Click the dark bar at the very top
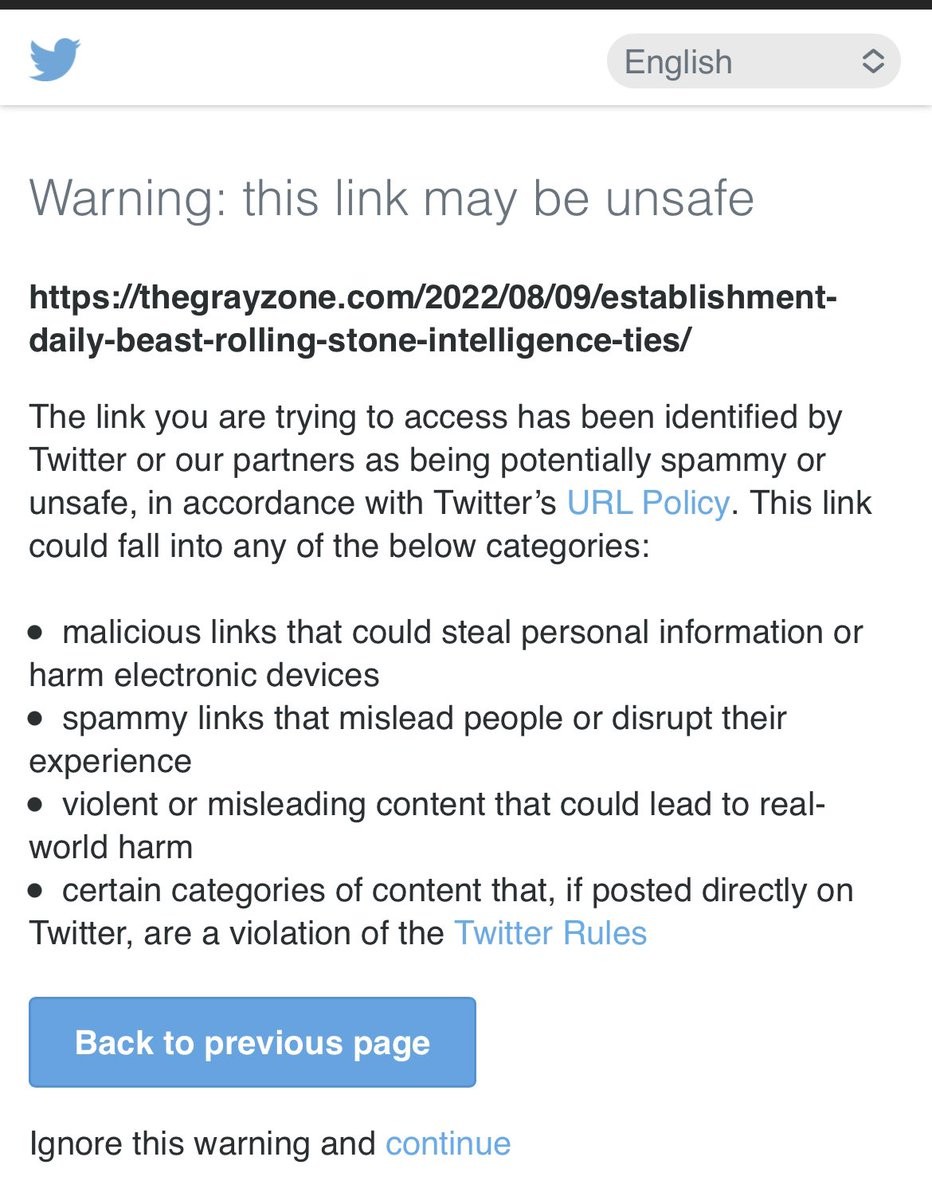The image size is (932, 1200). tap(466, 4)
